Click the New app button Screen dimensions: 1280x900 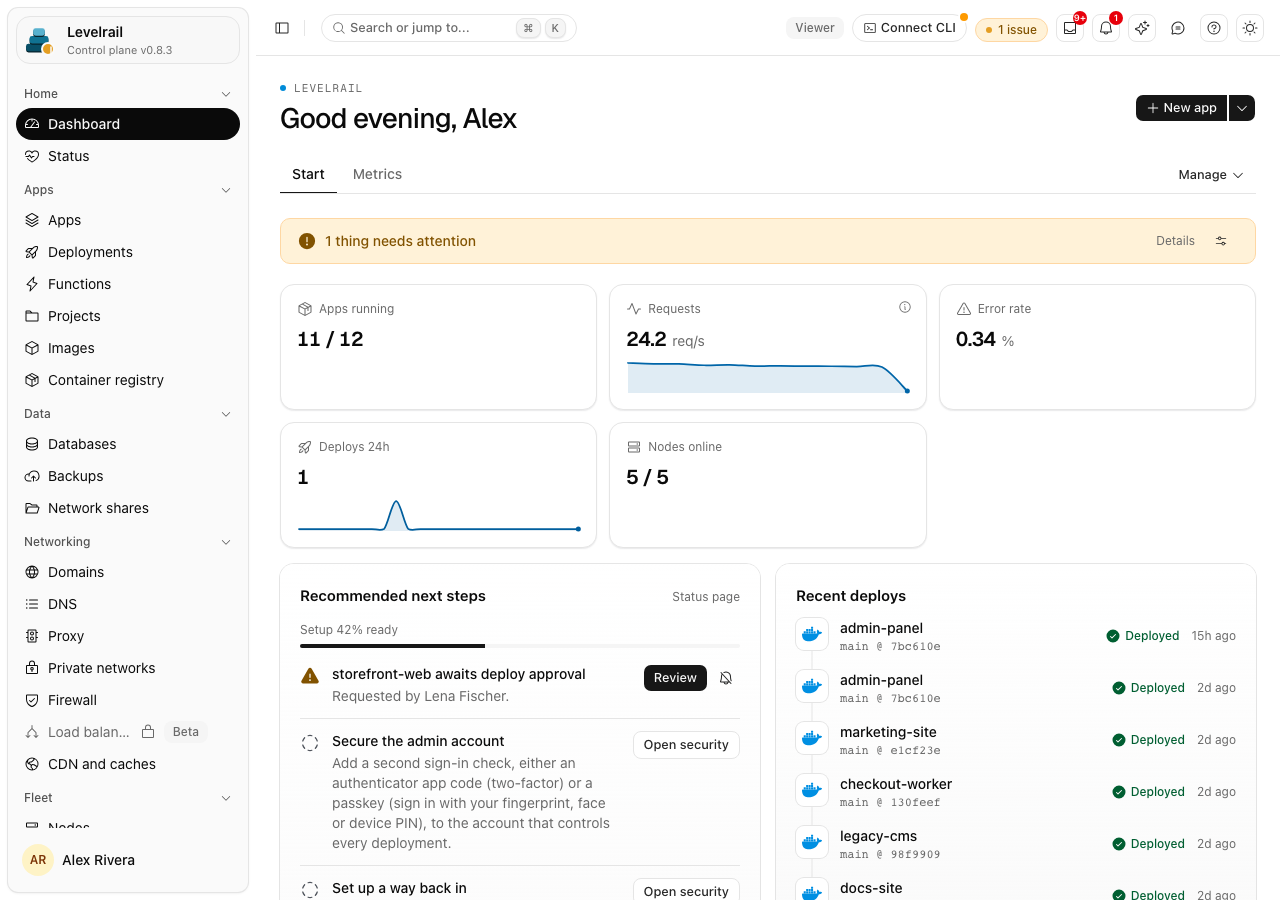(1182, 108)
